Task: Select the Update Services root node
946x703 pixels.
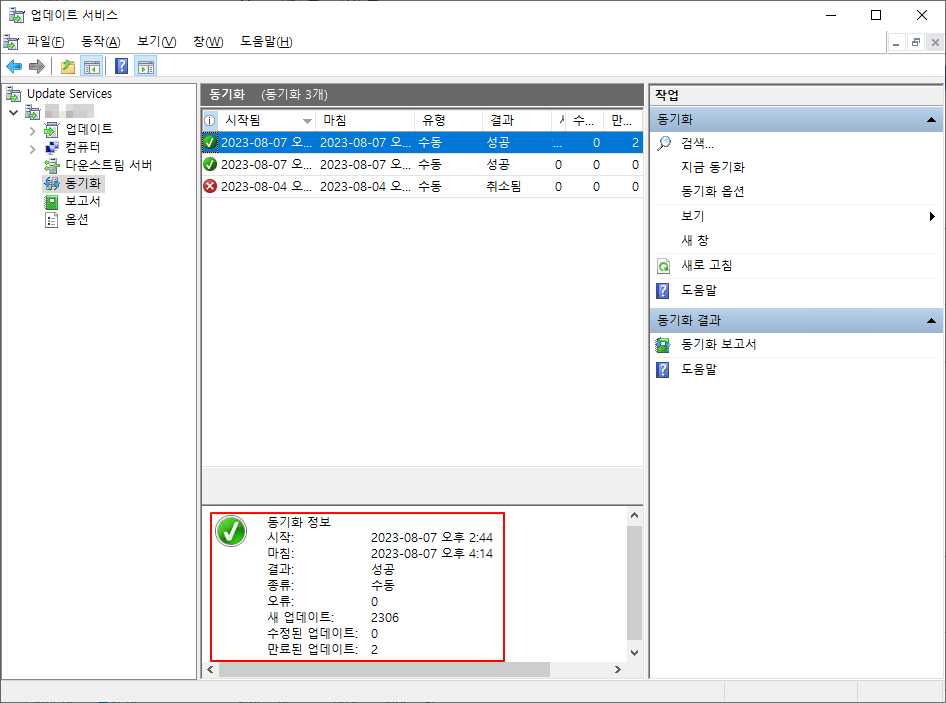Action: (x=69, y=94)
